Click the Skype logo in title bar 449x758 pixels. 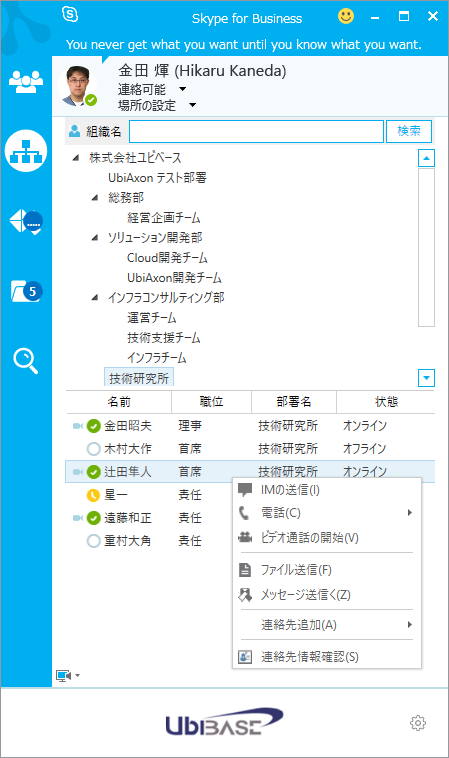coord(70,15)
